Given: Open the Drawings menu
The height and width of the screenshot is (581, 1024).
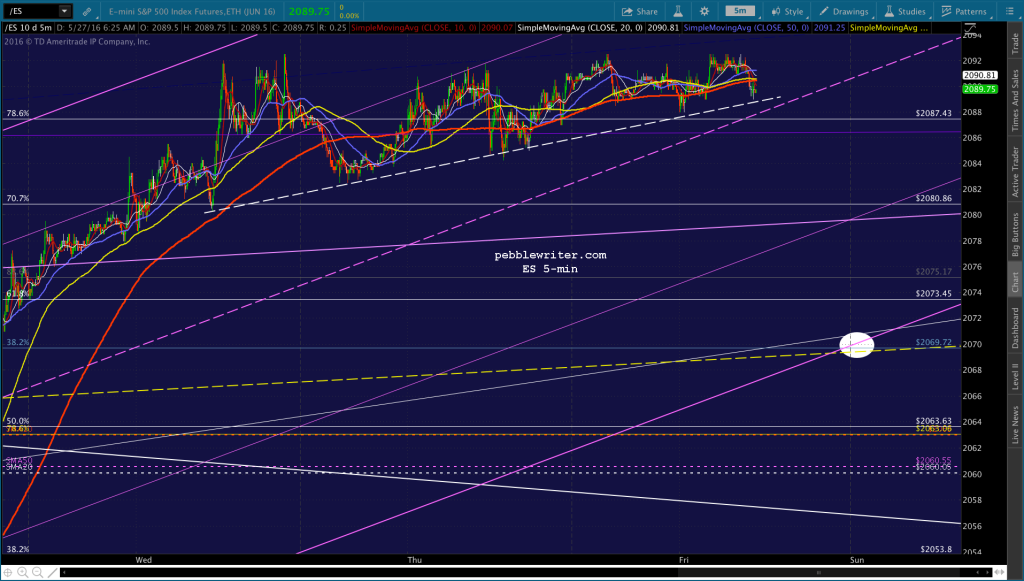Looking at the screenshot, I should tap(844, 11).
